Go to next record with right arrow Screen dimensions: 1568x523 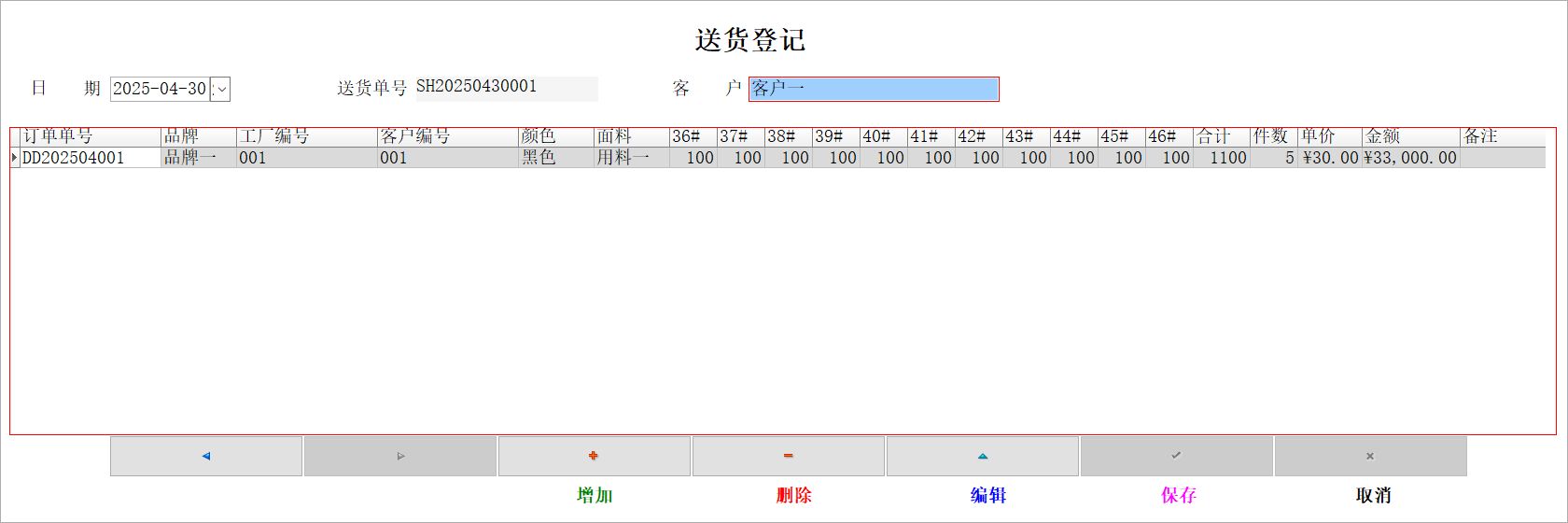pos(400,457)
